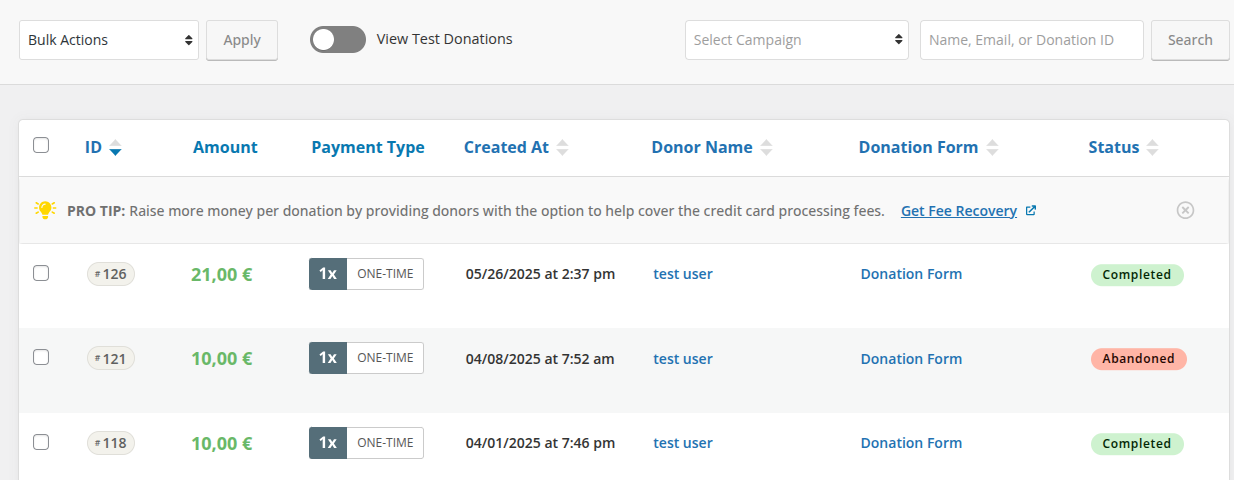Enable the View Test Donations toggle
This screenshot has height=480, width=1234.
pyautogui.click(x=338, y=40)
